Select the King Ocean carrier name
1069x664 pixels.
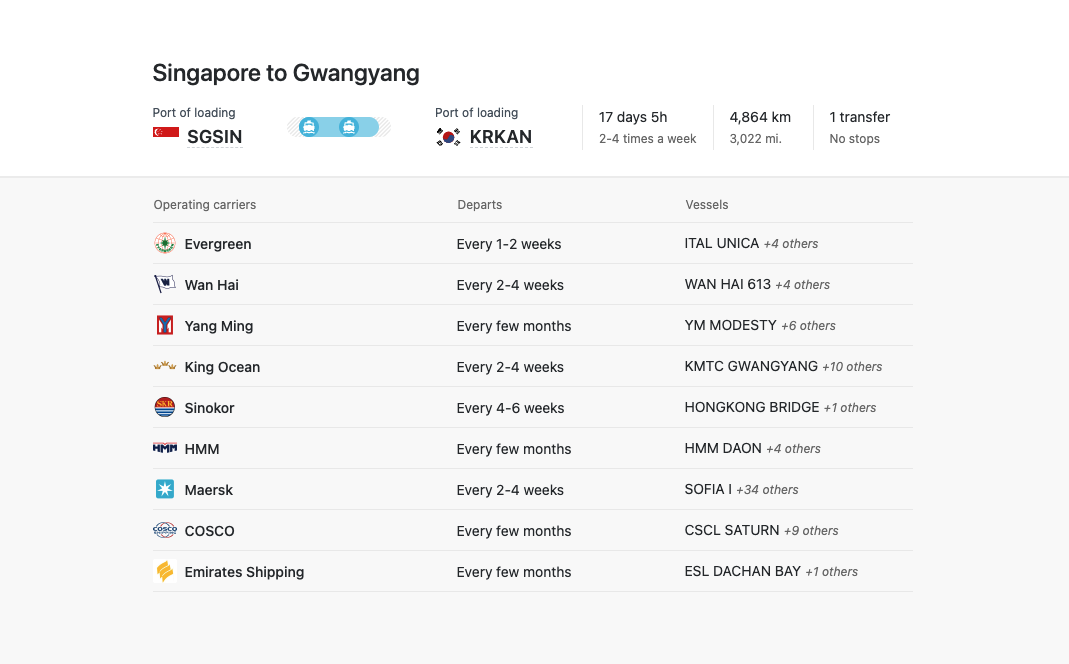pos(222,367)
